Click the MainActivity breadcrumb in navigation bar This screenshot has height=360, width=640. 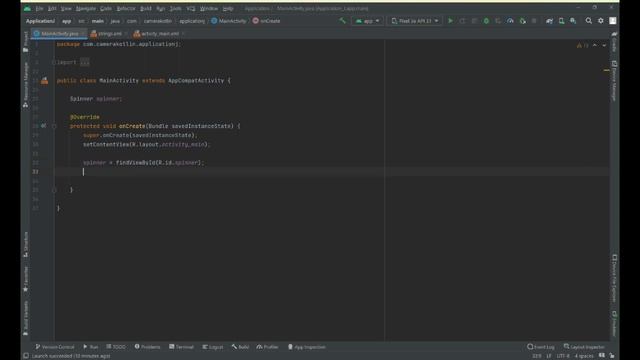[229, 21]
